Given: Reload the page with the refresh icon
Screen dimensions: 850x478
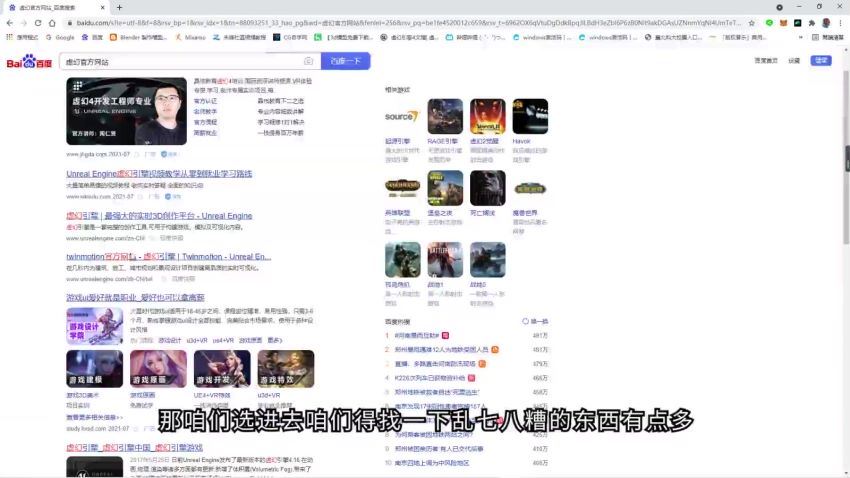Looking at the screenshot, I should (38, 23).
